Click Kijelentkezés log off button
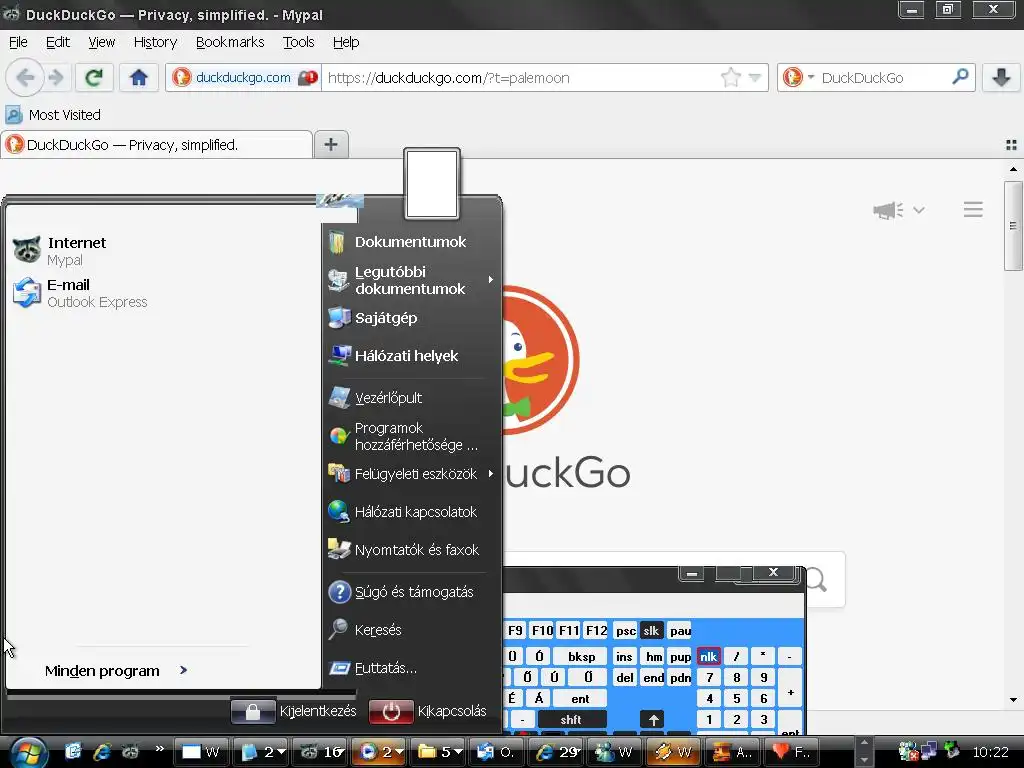1024x768 pixels. (x=294, y=711)
